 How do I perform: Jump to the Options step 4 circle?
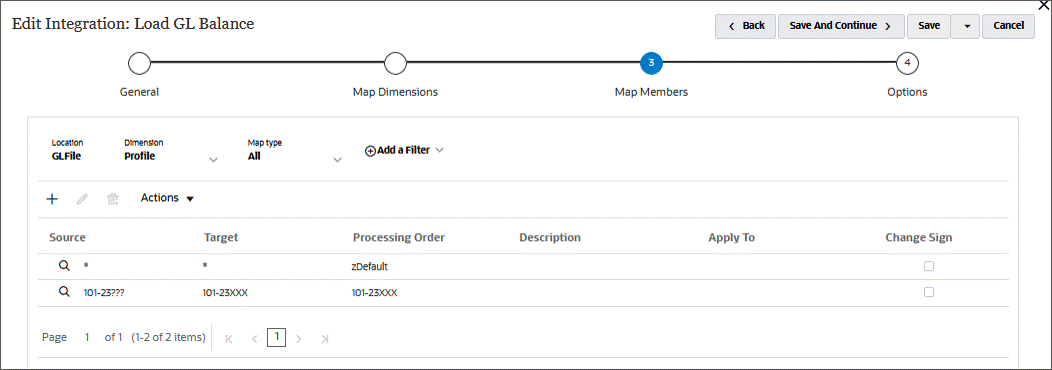coord(907,63)
